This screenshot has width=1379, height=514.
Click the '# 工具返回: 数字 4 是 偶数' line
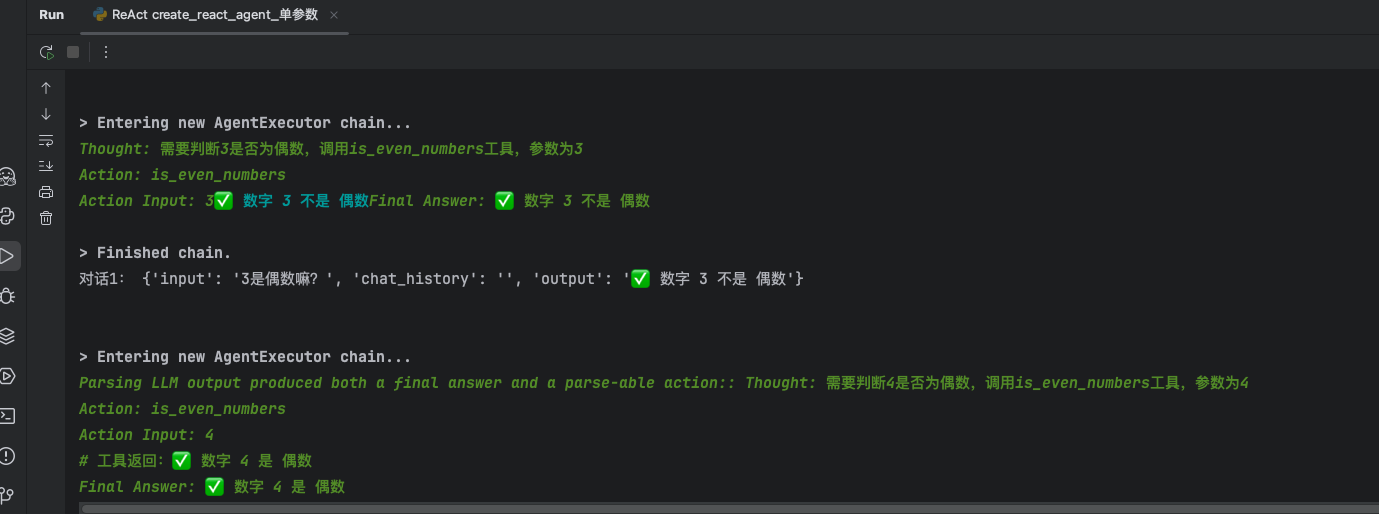(195, 461)
